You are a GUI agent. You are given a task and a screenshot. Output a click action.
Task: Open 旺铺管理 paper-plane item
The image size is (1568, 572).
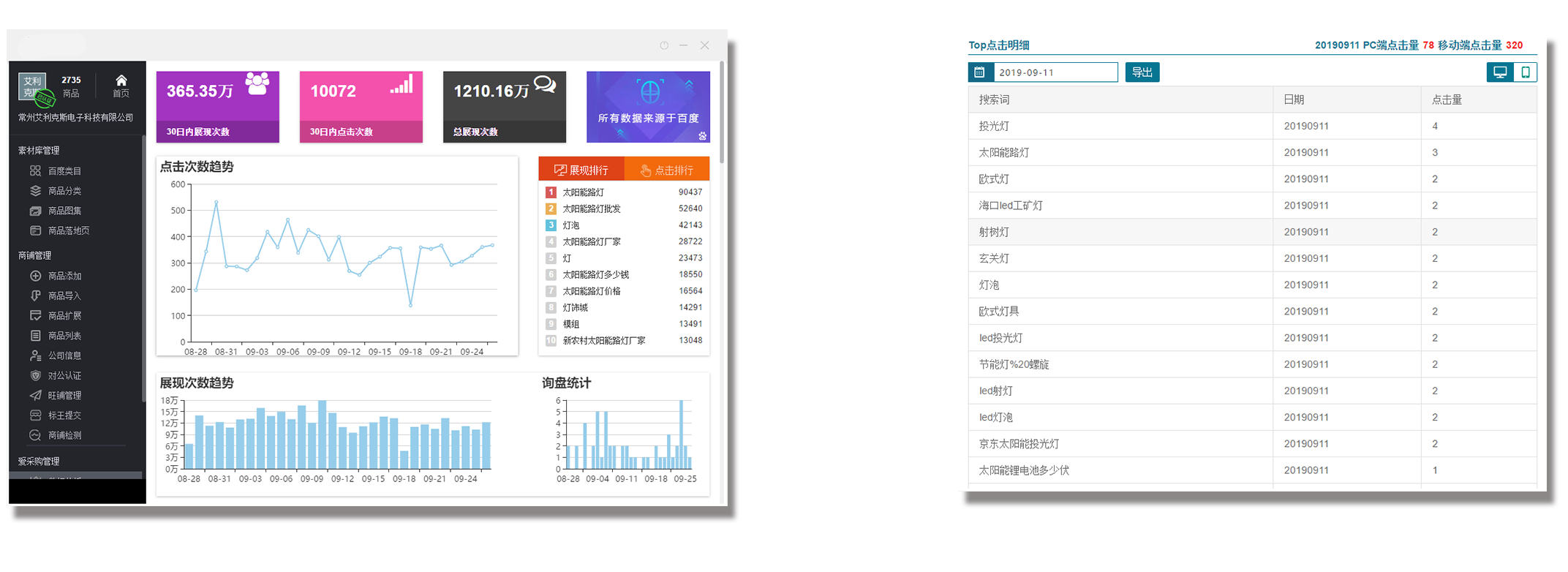point(64,396)
